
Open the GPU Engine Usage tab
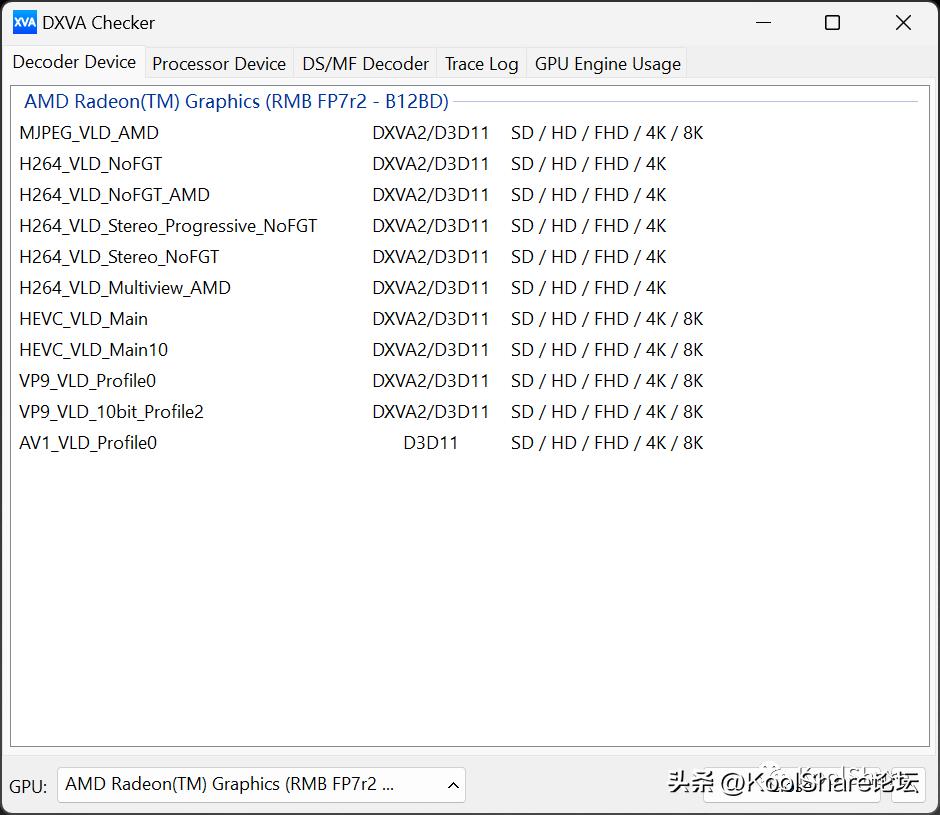tap(607, 64)
